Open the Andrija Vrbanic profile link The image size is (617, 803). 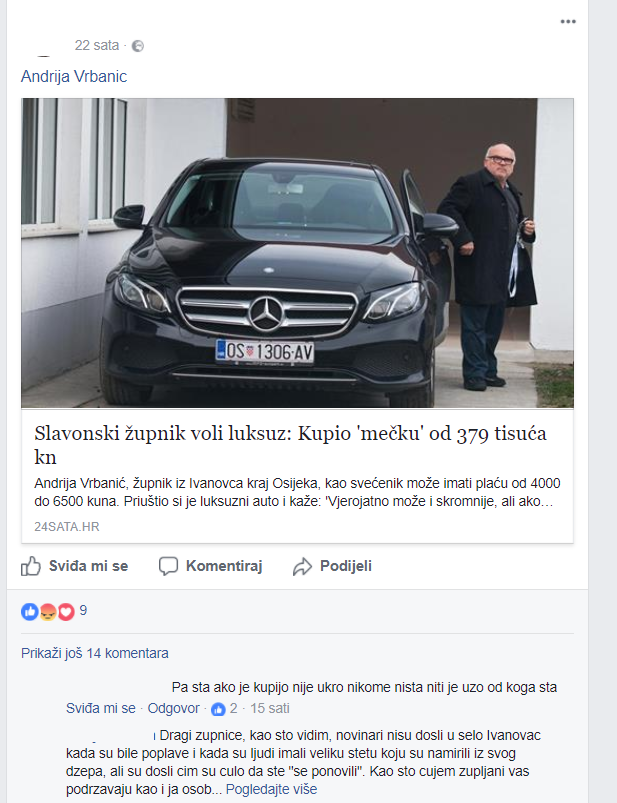[x=74, y=76]
